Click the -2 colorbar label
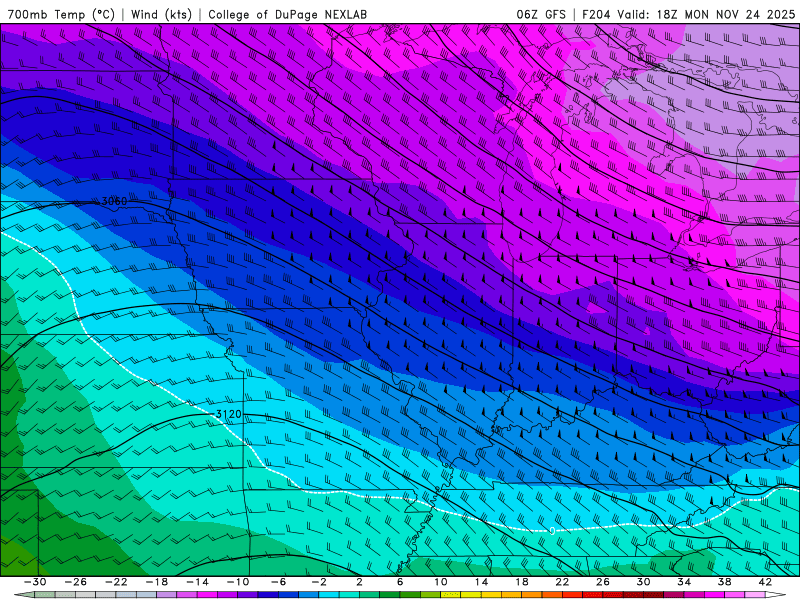Viewport: 800px width, 600px height. click(319, 582)
